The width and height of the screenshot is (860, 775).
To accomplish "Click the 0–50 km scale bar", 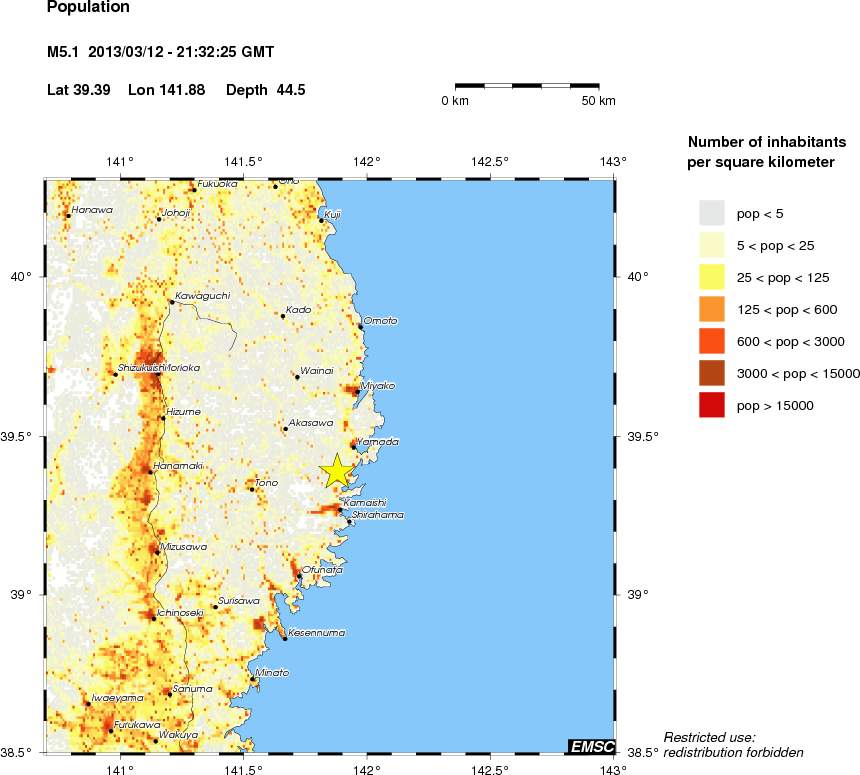I will (x=527, y=86).
